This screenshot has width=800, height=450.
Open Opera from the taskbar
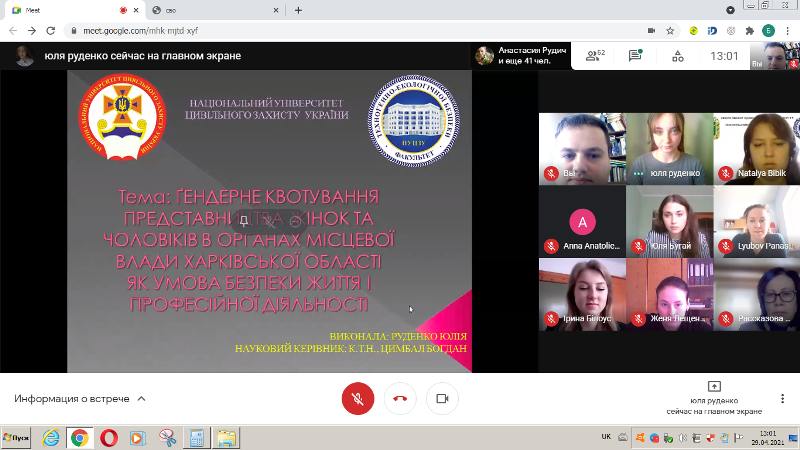108,437
